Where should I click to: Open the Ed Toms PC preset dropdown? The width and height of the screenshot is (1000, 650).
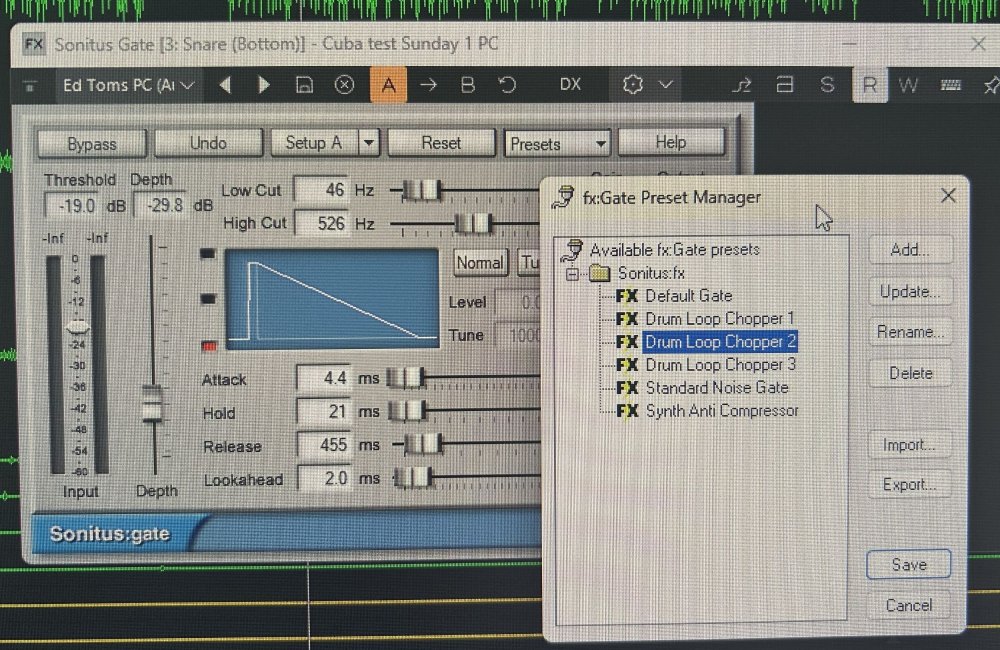tap(128, 85)
